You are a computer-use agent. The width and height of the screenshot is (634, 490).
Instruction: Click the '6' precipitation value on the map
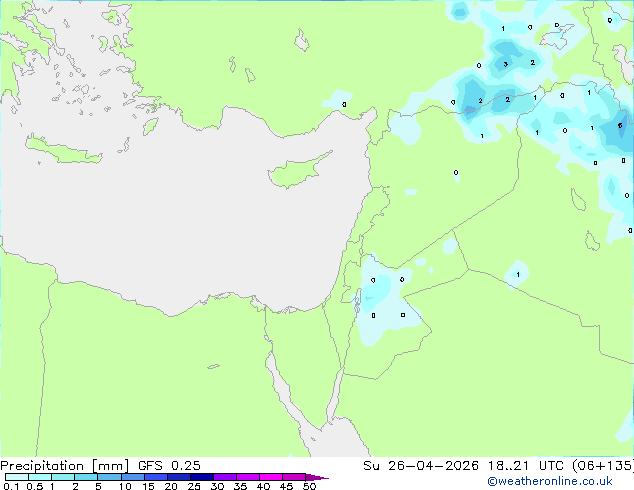(x=620, y=126)
